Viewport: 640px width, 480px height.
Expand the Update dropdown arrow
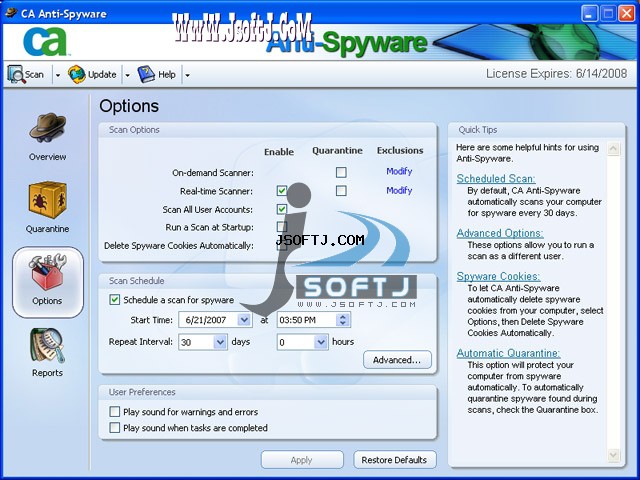(x=127, y=75)
